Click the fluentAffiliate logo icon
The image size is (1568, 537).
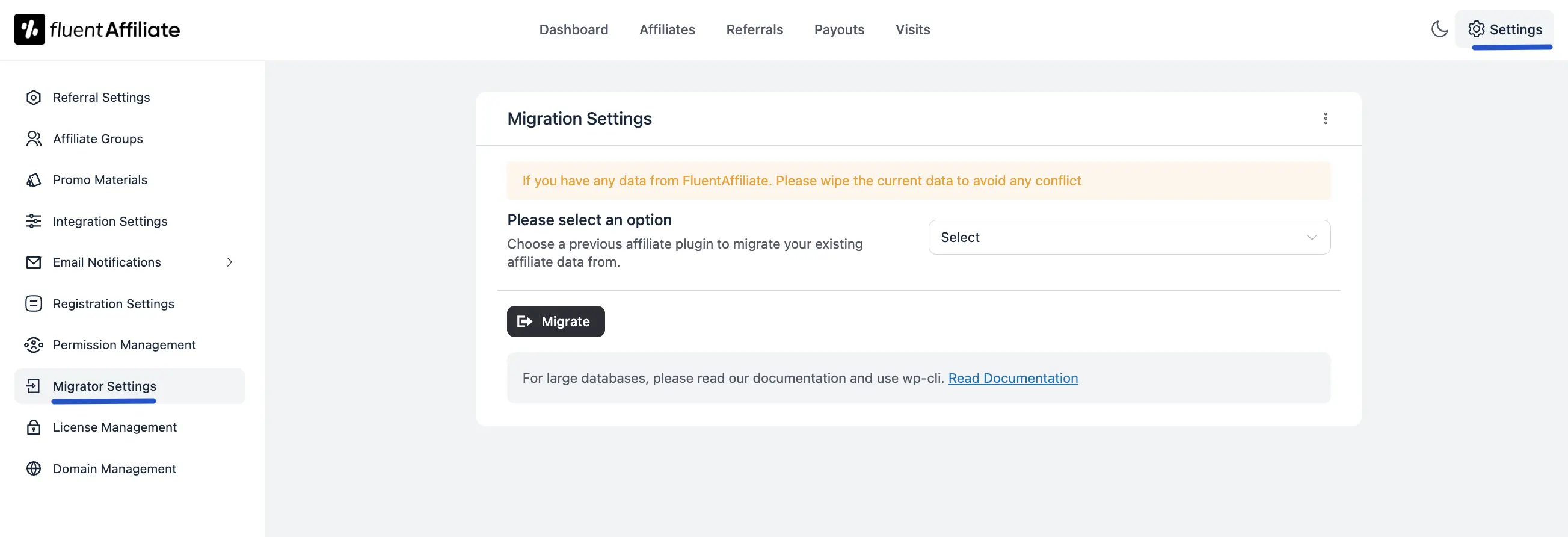click(29, 29)
